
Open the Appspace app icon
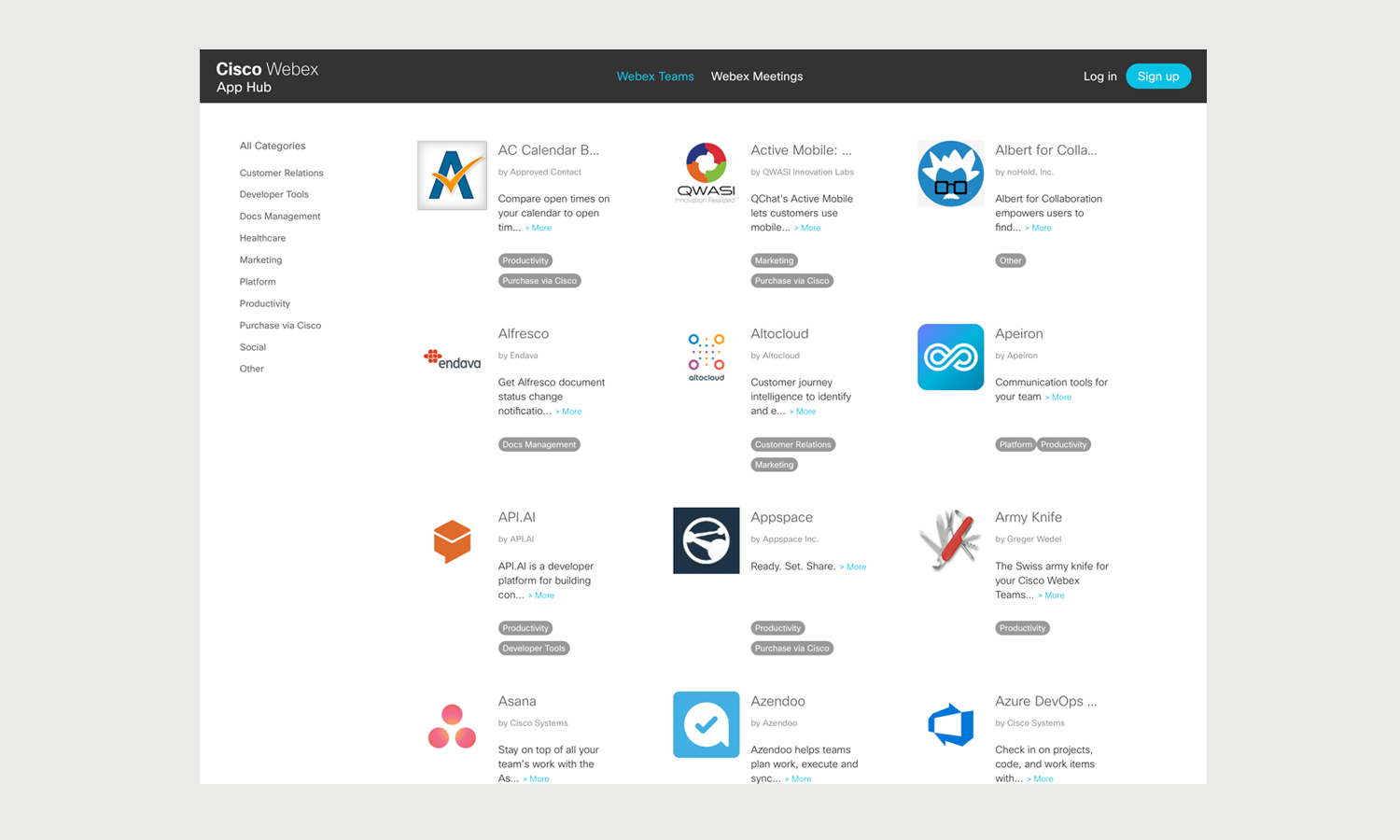coord(707,540)
